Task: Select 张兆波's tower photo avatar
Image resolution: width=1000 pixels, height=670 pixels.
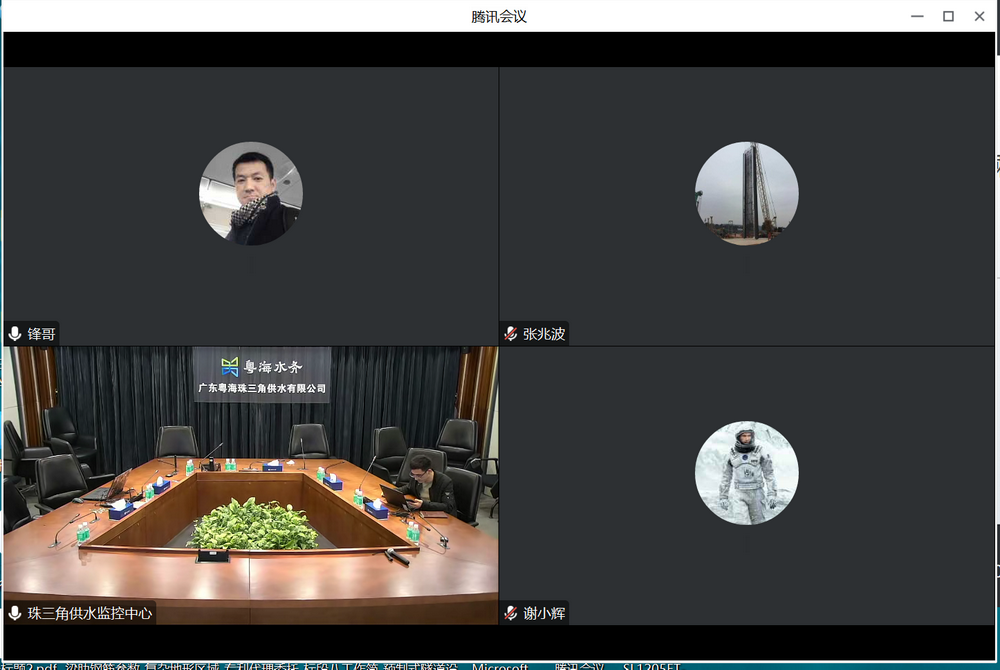Action: coord(747,193)
